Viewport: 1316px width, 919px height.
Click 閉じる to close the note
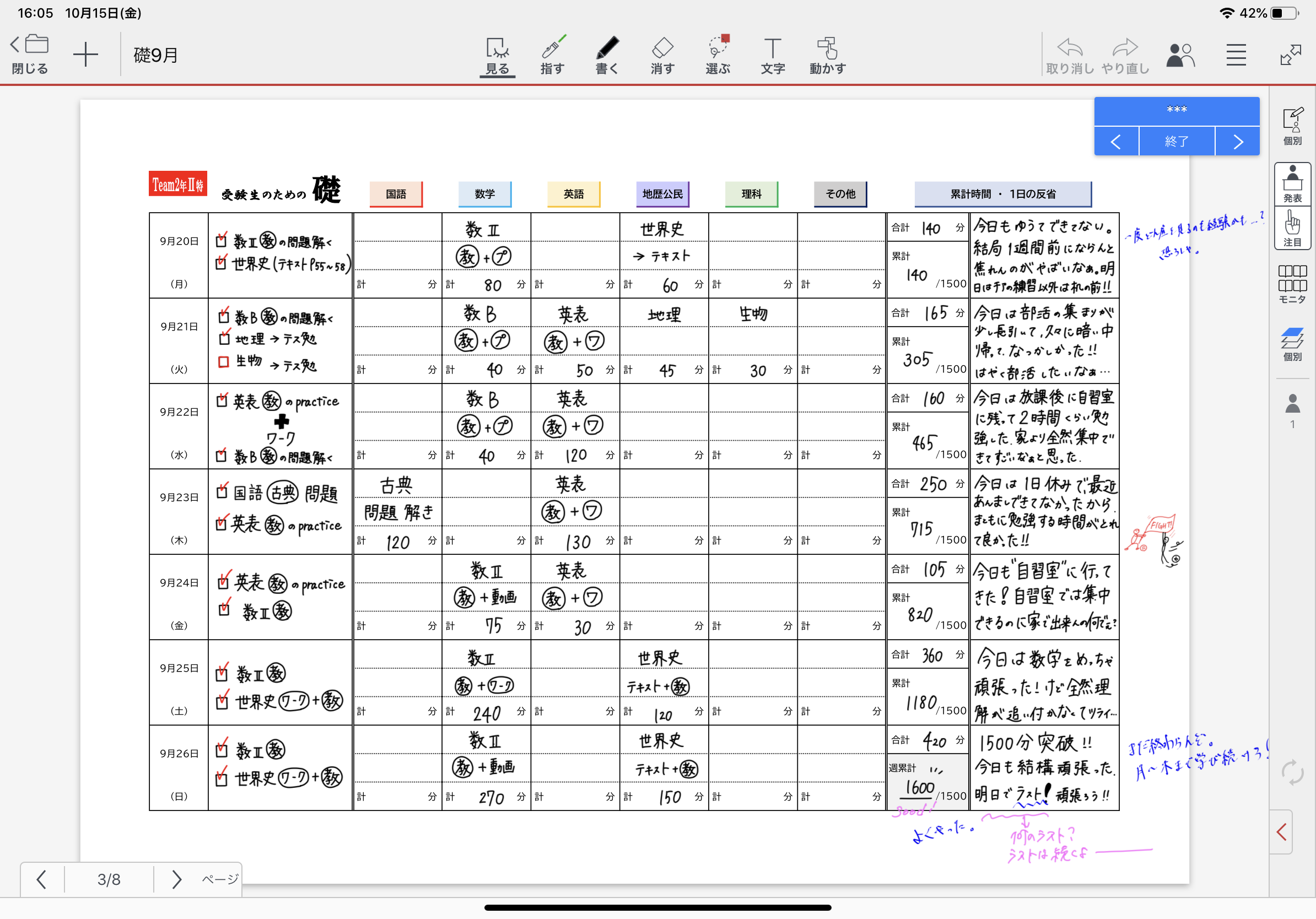30,55
